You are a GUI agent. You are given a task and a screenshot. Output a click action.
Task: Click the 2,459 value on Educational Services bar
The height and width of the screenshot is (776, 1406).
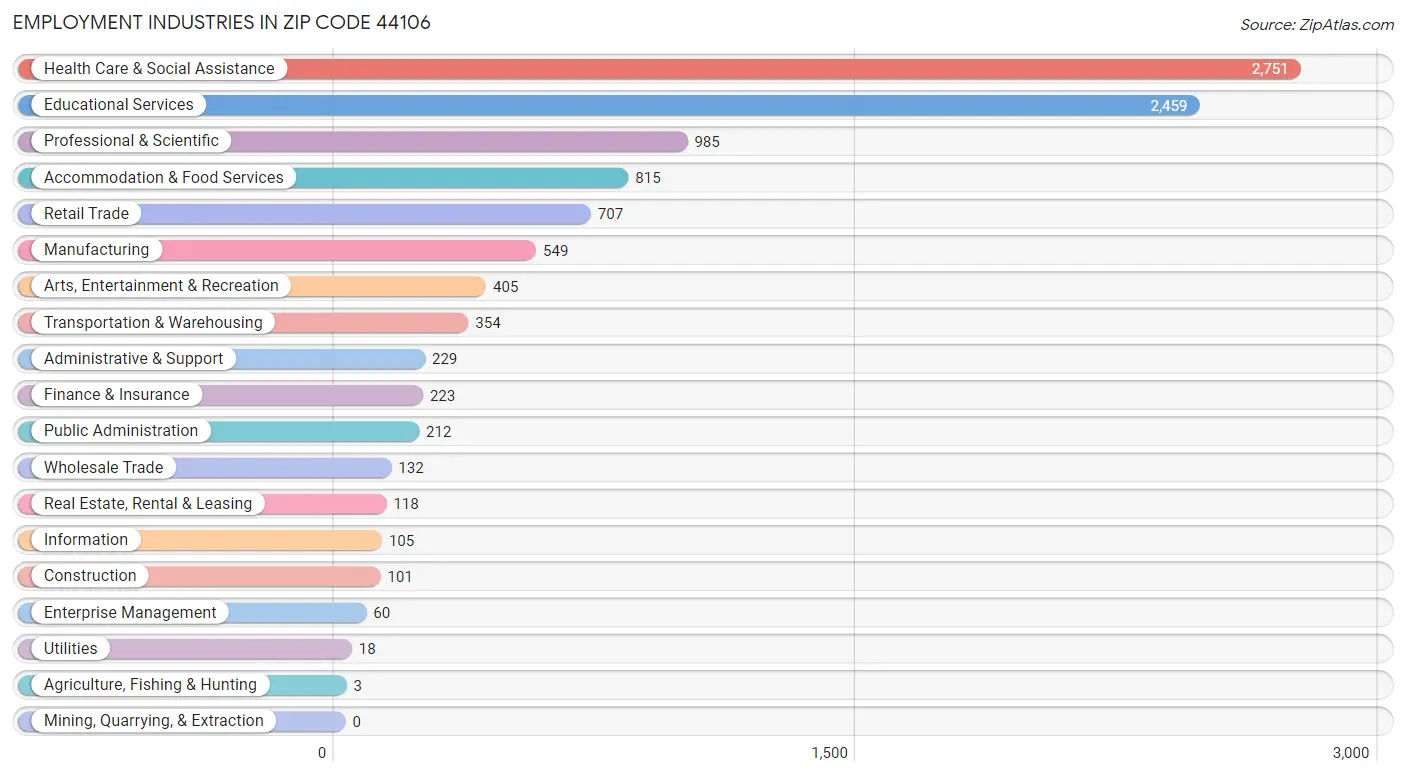coord(1168,105)
